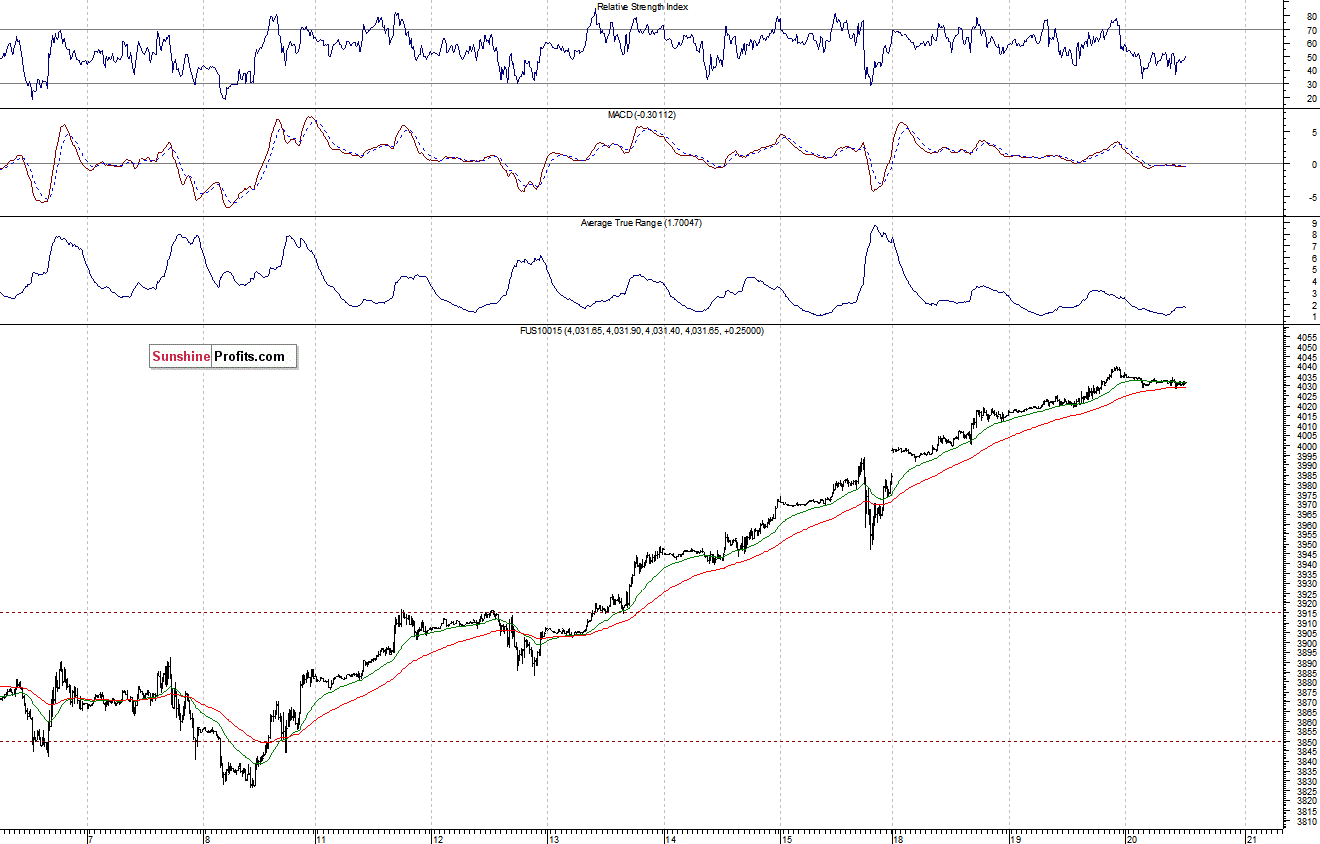Click the 4030 price axis label
The image size is (1320, 844).
click(x=1306, y=387)
